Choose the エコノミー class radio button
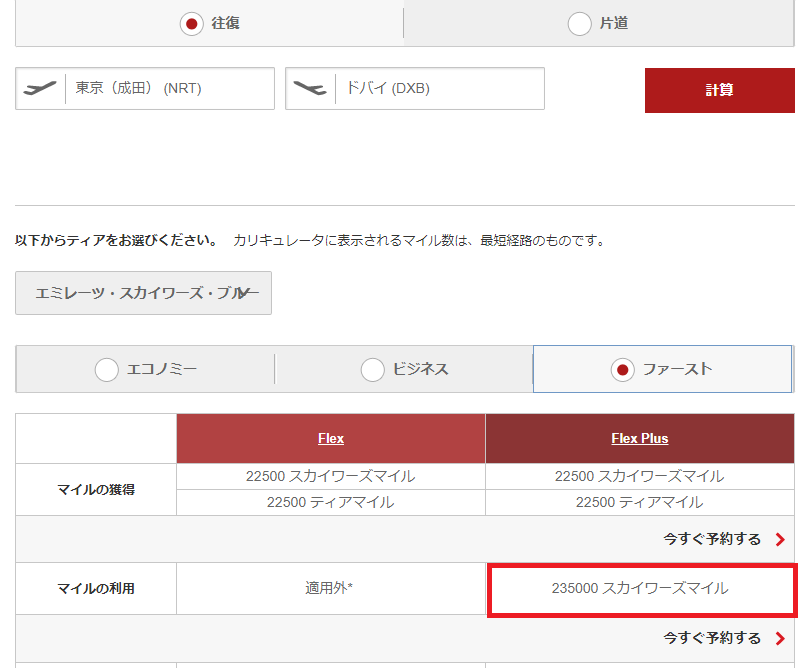This screenshot has width=812, height=668. pos(107,370)
